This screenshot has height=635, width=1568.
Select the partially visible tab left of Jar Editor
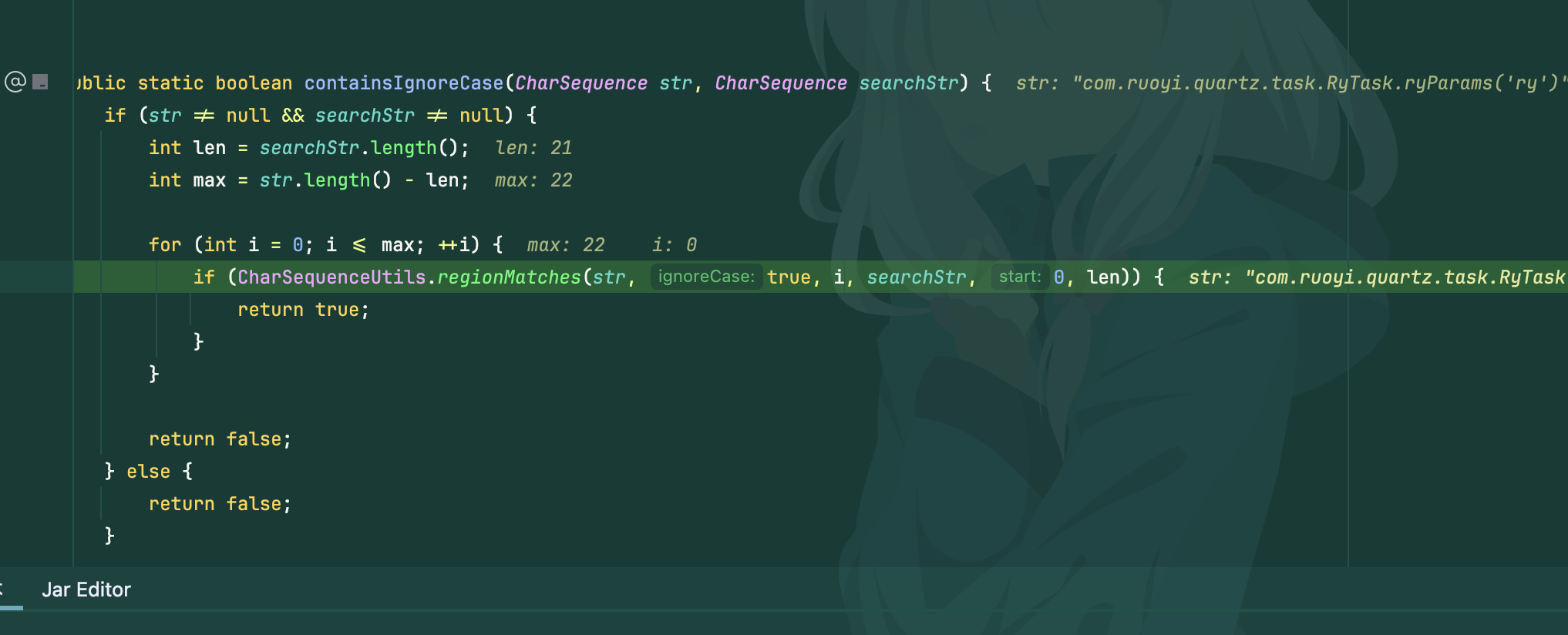pos(2,590)
